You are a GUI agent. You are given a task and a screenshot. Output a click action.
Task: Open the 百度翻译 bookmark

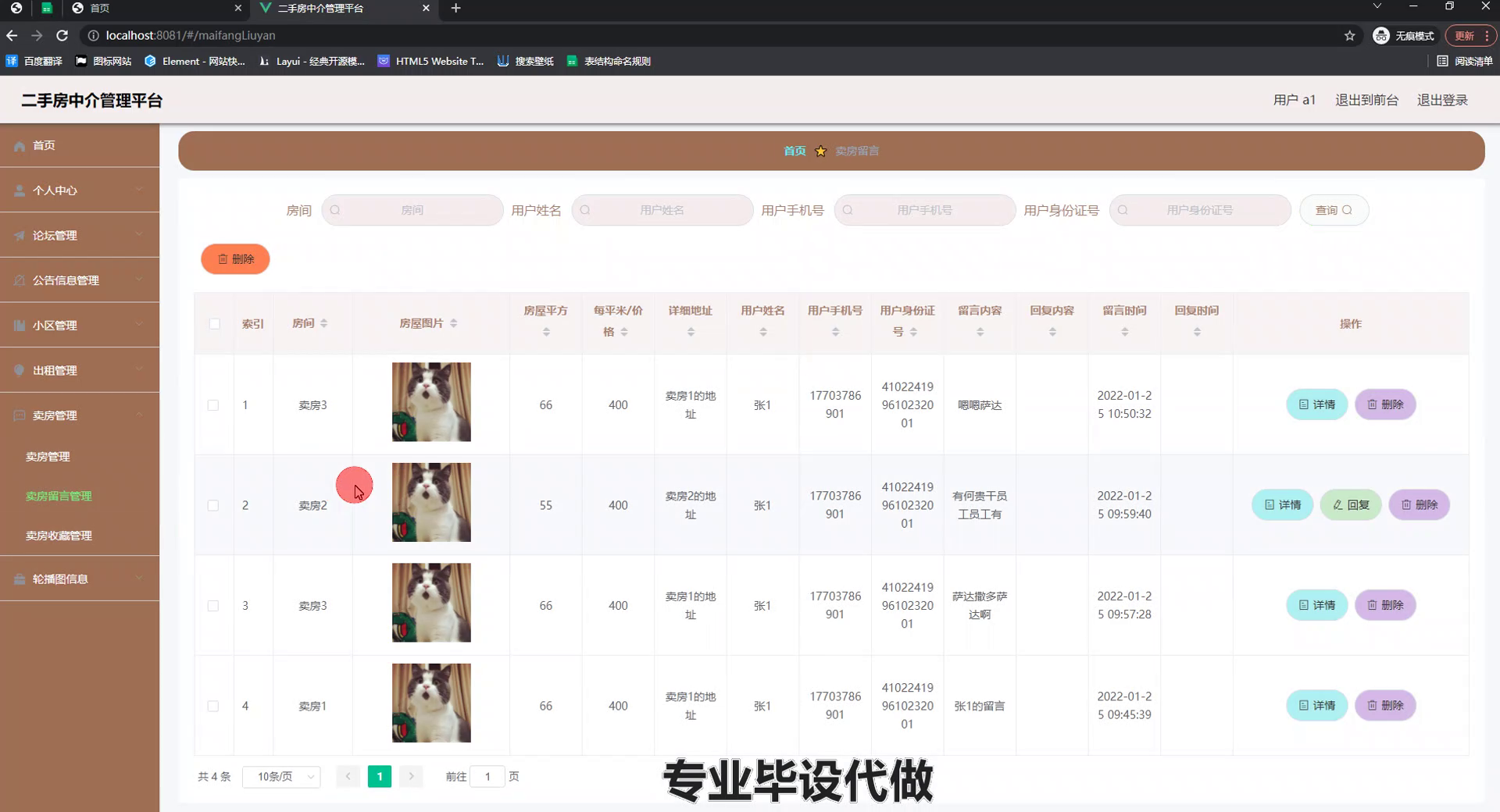coord(34,61)
